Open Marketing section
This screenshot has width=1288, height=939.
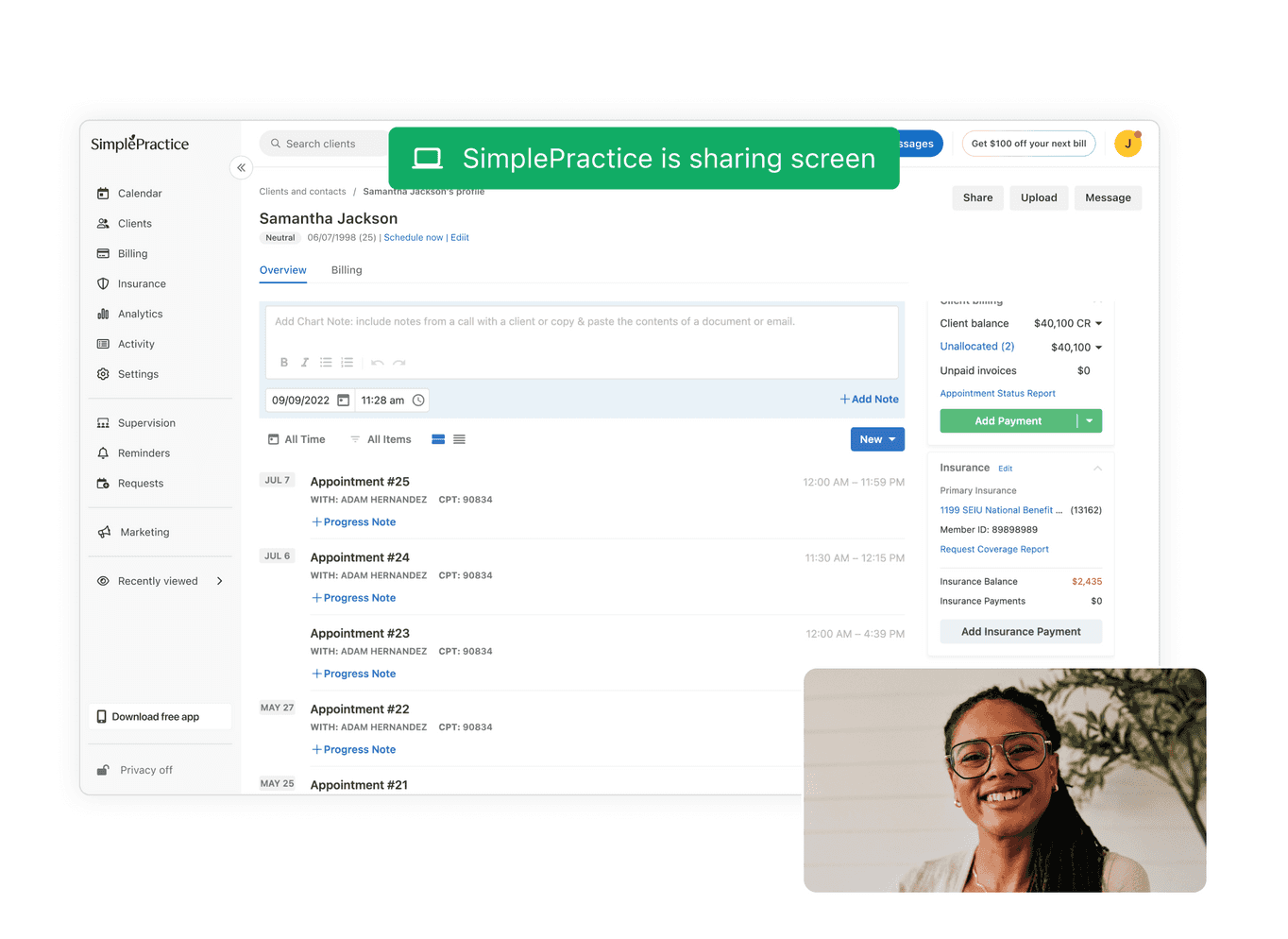coord(133,533)
